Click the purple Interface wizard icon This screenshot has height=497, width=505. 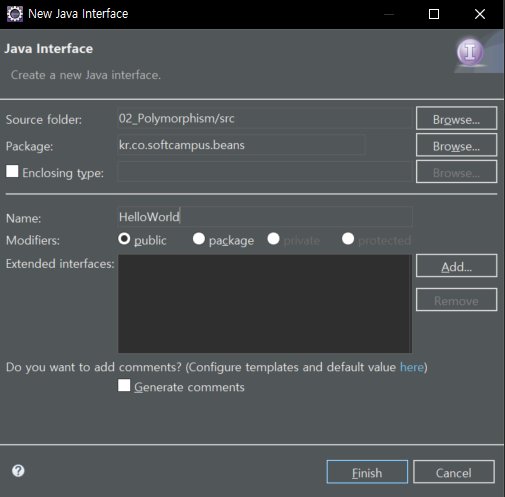(470, 52)
